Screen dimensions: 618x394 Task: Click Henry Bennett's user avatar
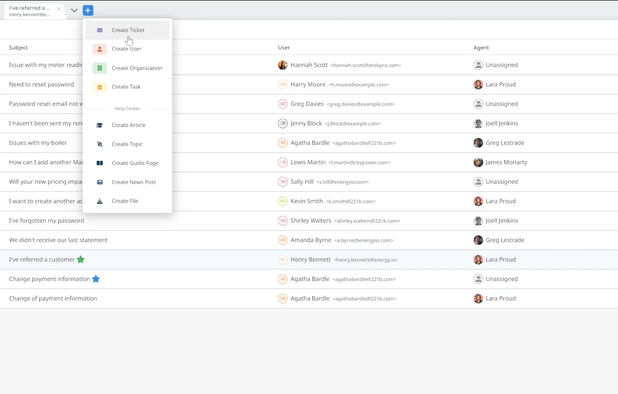point(283,260)
